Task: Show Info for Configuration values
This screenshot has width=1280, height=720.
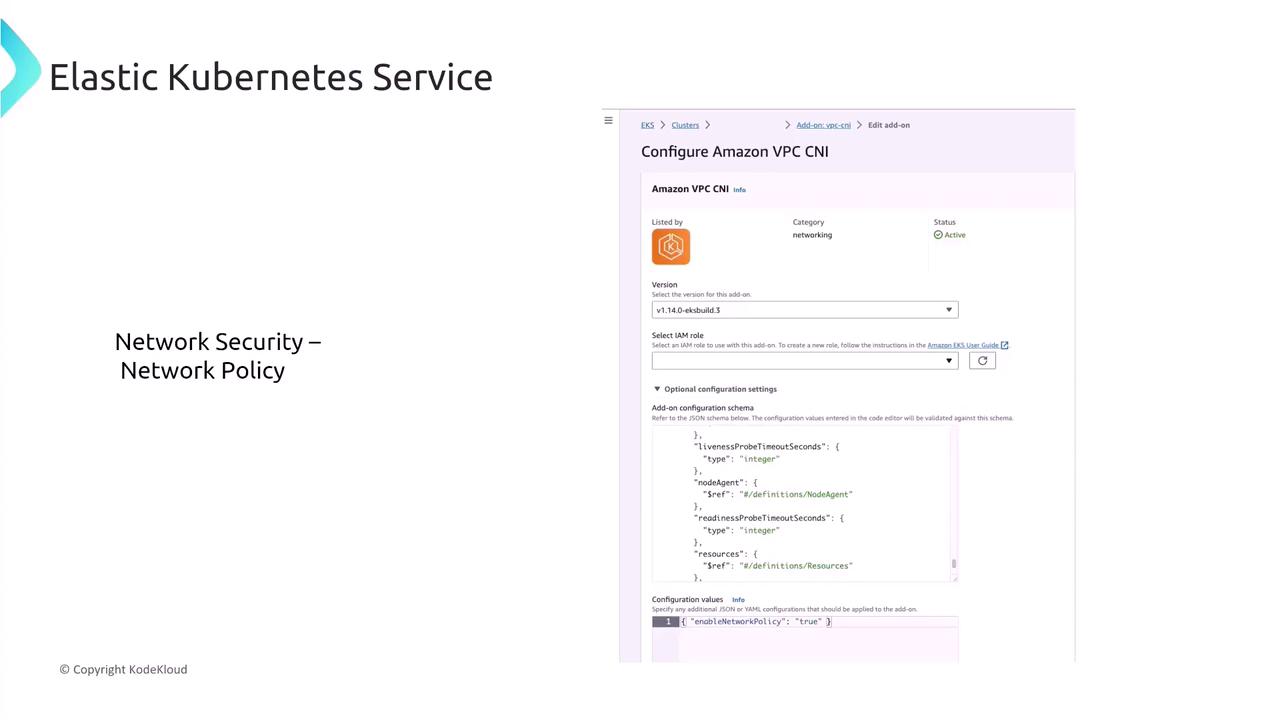Action: click(x=738, y=600)
